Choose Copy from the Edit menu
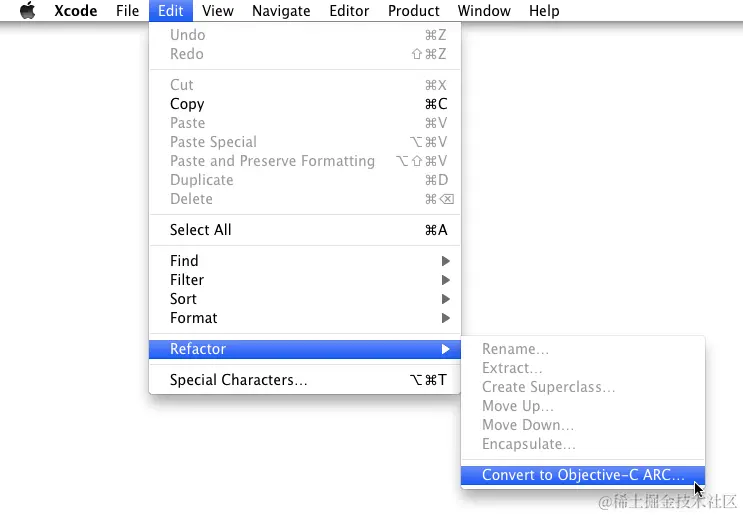Screen dimensions: 743x516 [305, 104]
